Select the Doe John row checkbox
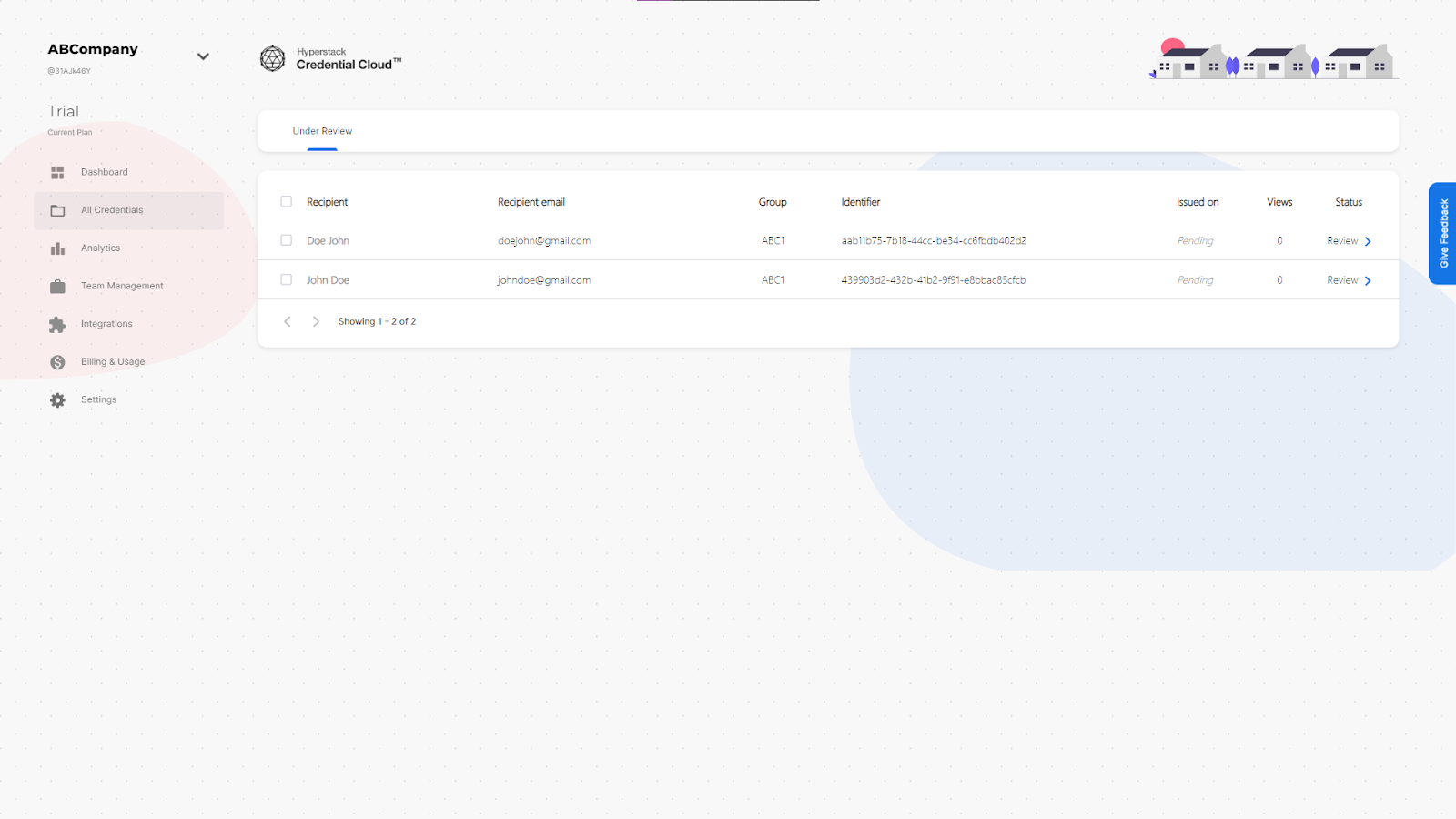1456x819 pixels. (286, 240)
